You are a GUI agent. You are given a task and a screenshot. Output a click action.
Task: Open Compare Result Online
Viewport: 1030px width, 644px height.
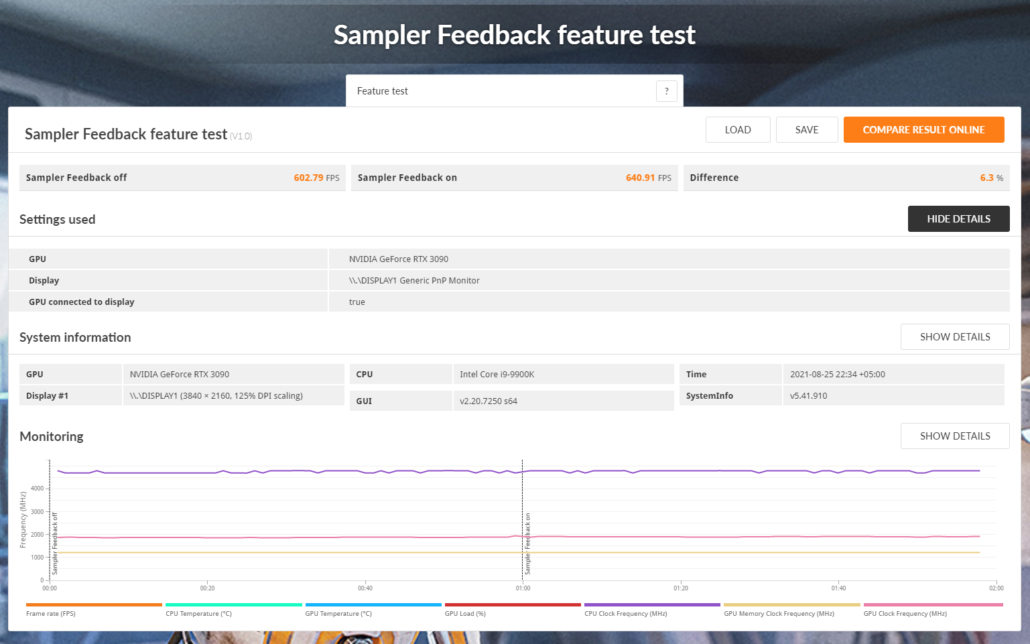(x=923, y=130)
